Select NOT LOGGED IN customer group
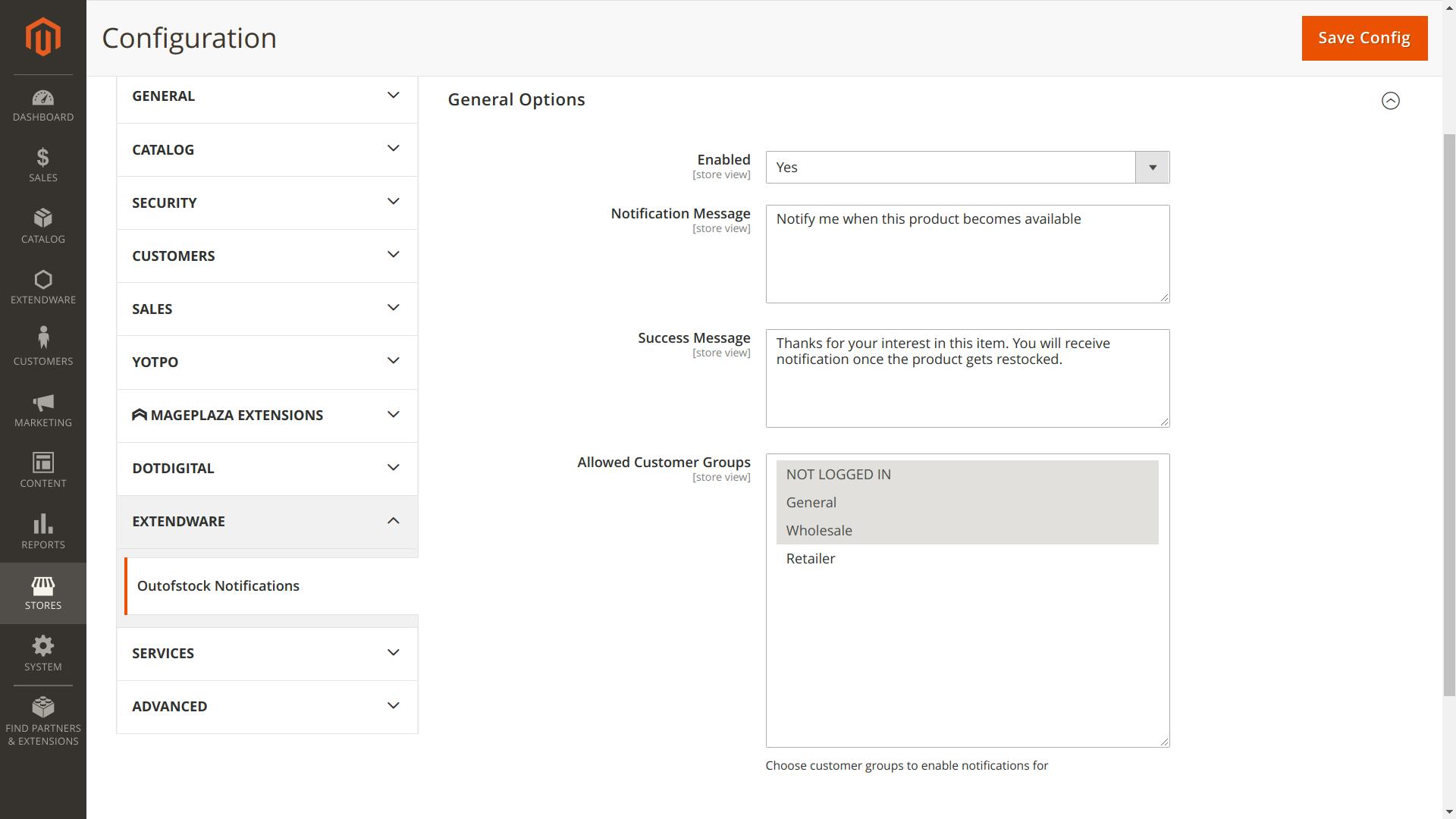Viewport: 1456px width, 819px height. [967, 474]
